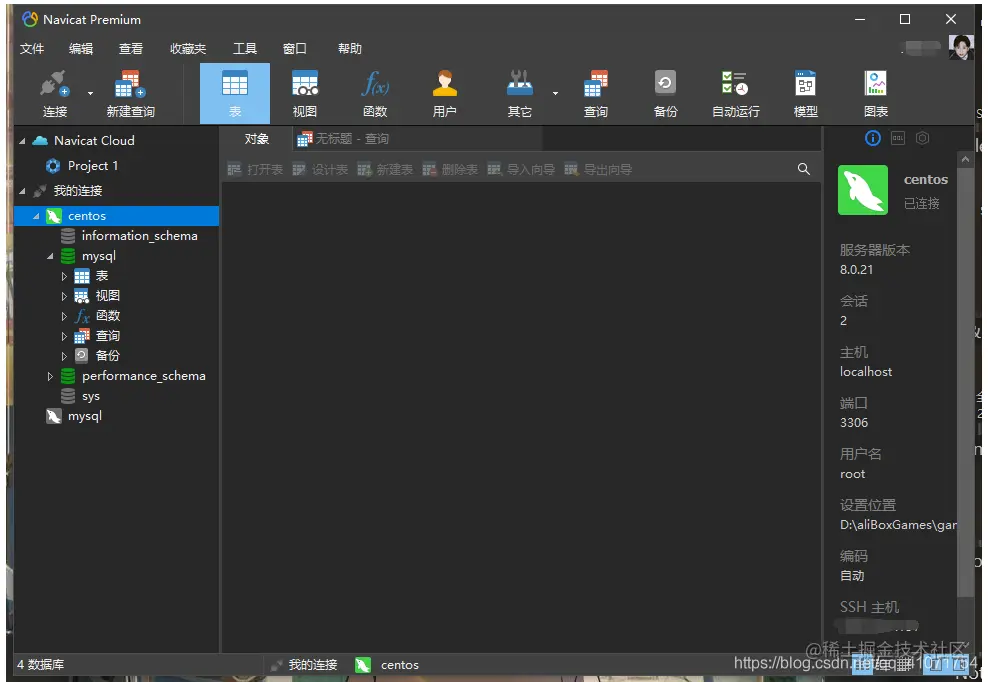The width and height of the screenshot is (988, 682).
Task: Select the sys database
Action: [x=90, y=396]
